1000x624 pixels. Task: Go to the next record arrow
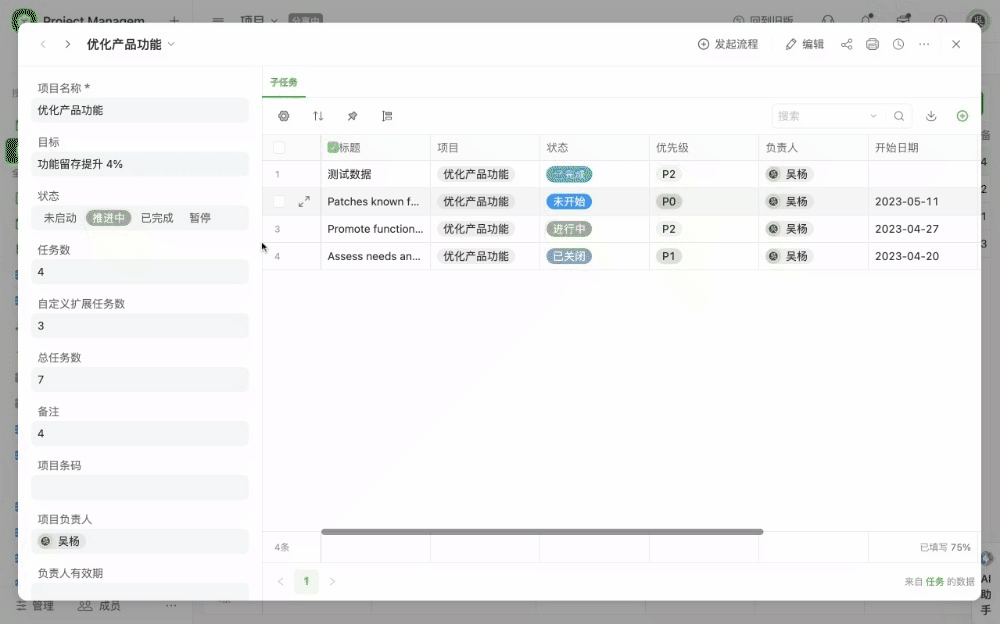[68, 44]
